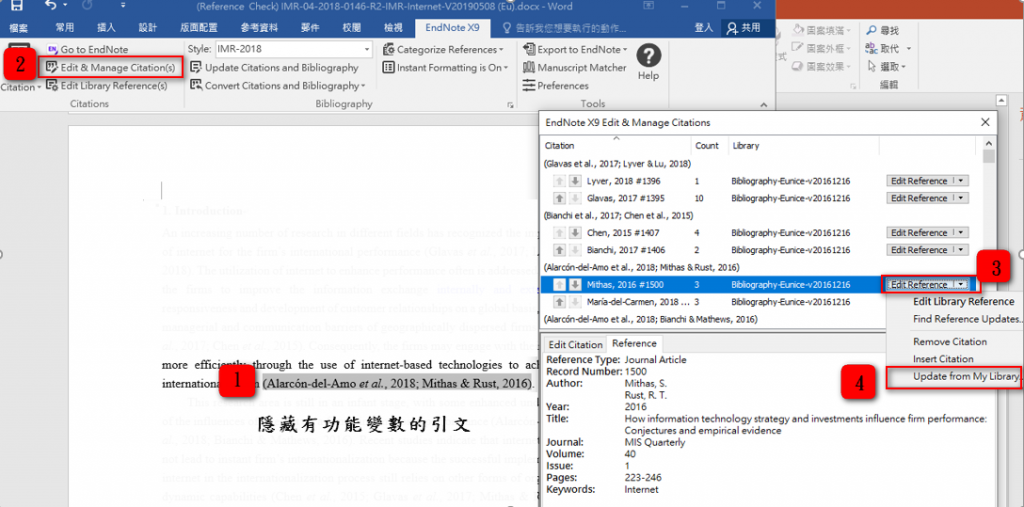Expand Categorize References dropdown
The image size is (1024, 507).
click(x=502, y=50)
